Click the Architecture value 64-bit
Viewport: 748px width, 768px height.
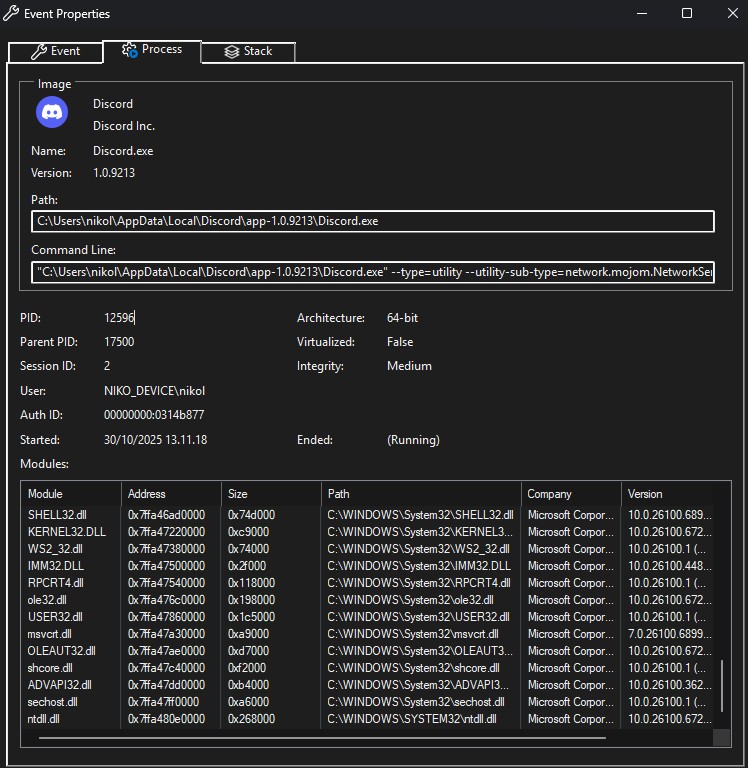402,318
